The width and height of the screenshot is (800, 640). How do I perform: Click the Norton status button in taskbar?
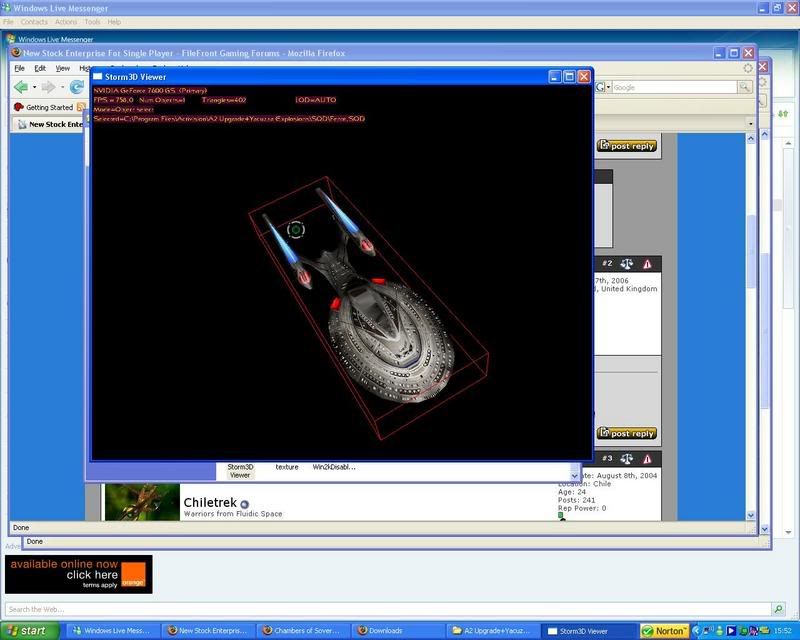click(x=665, y=631)
